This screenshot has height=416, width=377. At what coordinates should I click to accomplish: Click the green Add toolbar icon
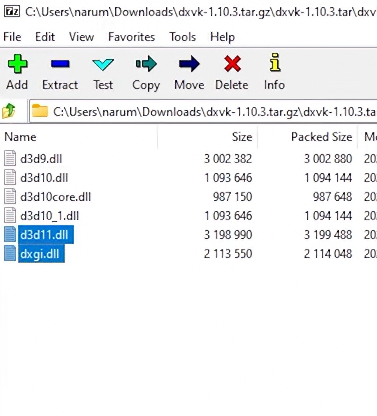tap(17, 64)
